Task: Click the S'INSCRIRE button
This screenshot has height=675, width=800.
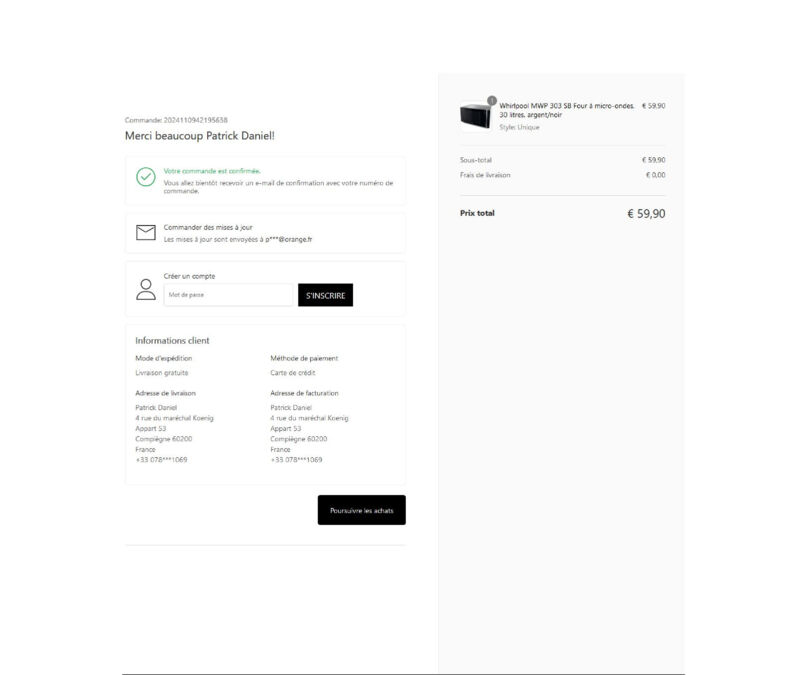Action: (x=326, y=295)
